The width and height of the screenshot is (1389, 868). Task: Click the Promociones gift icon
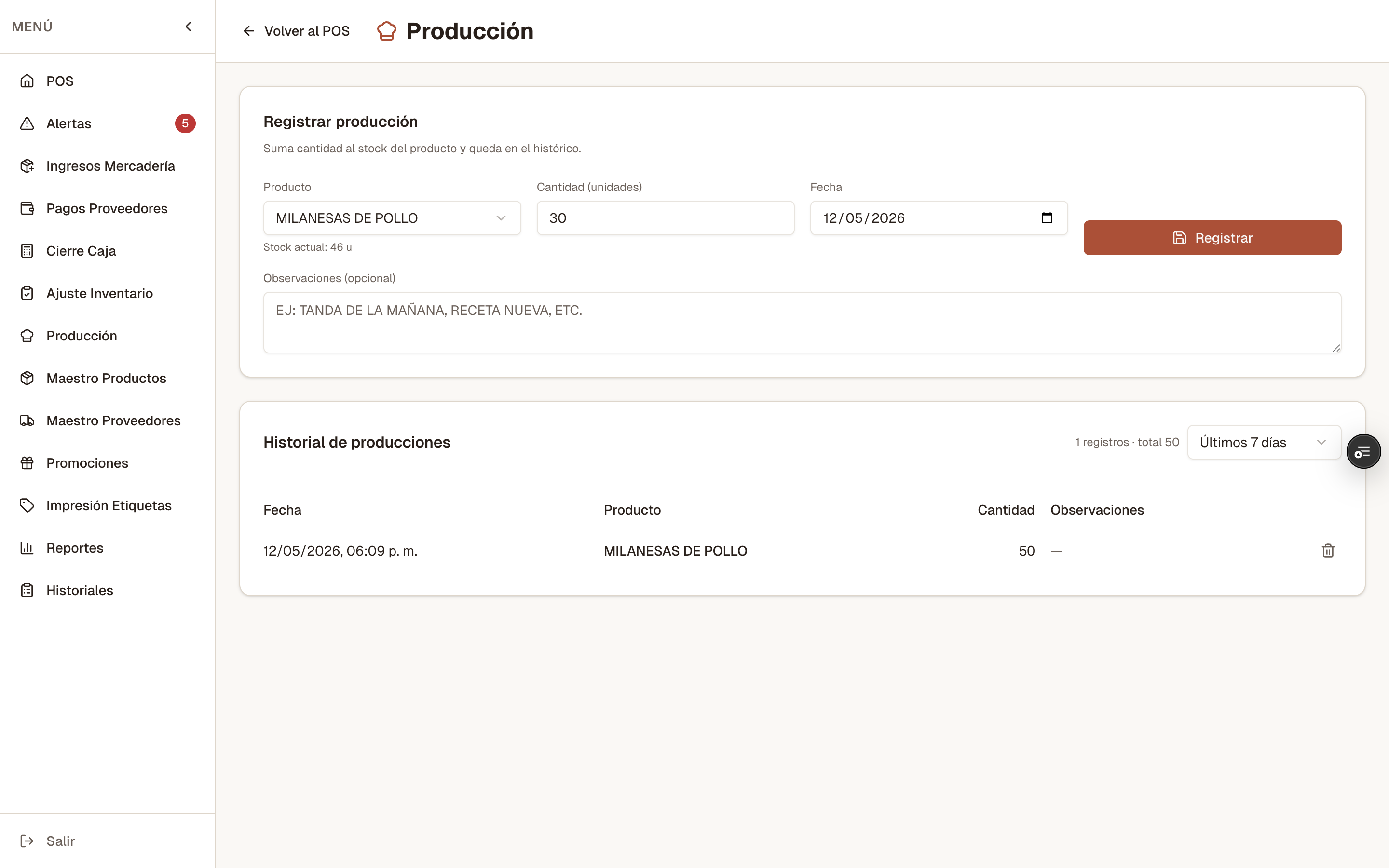pos(27,463)
